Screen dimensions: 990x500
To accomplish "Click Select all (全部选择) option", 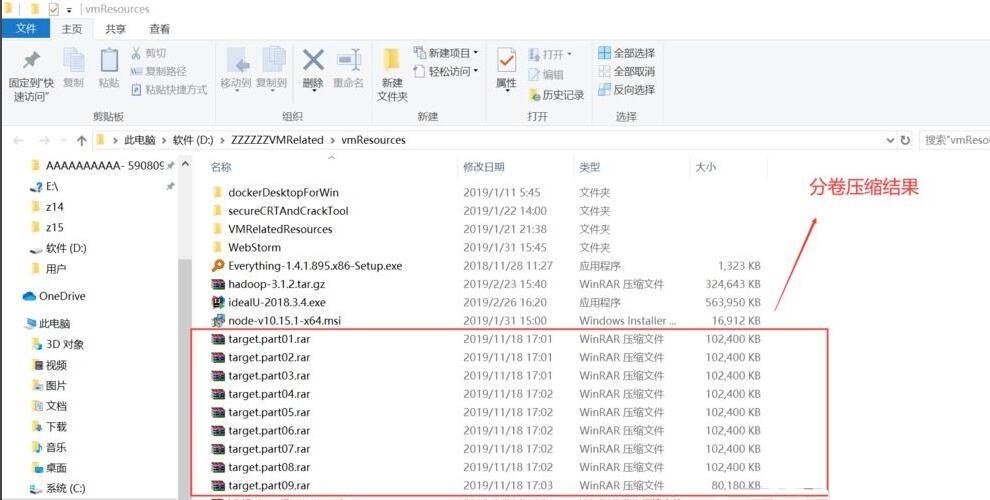I will click(x=627, y=53).
